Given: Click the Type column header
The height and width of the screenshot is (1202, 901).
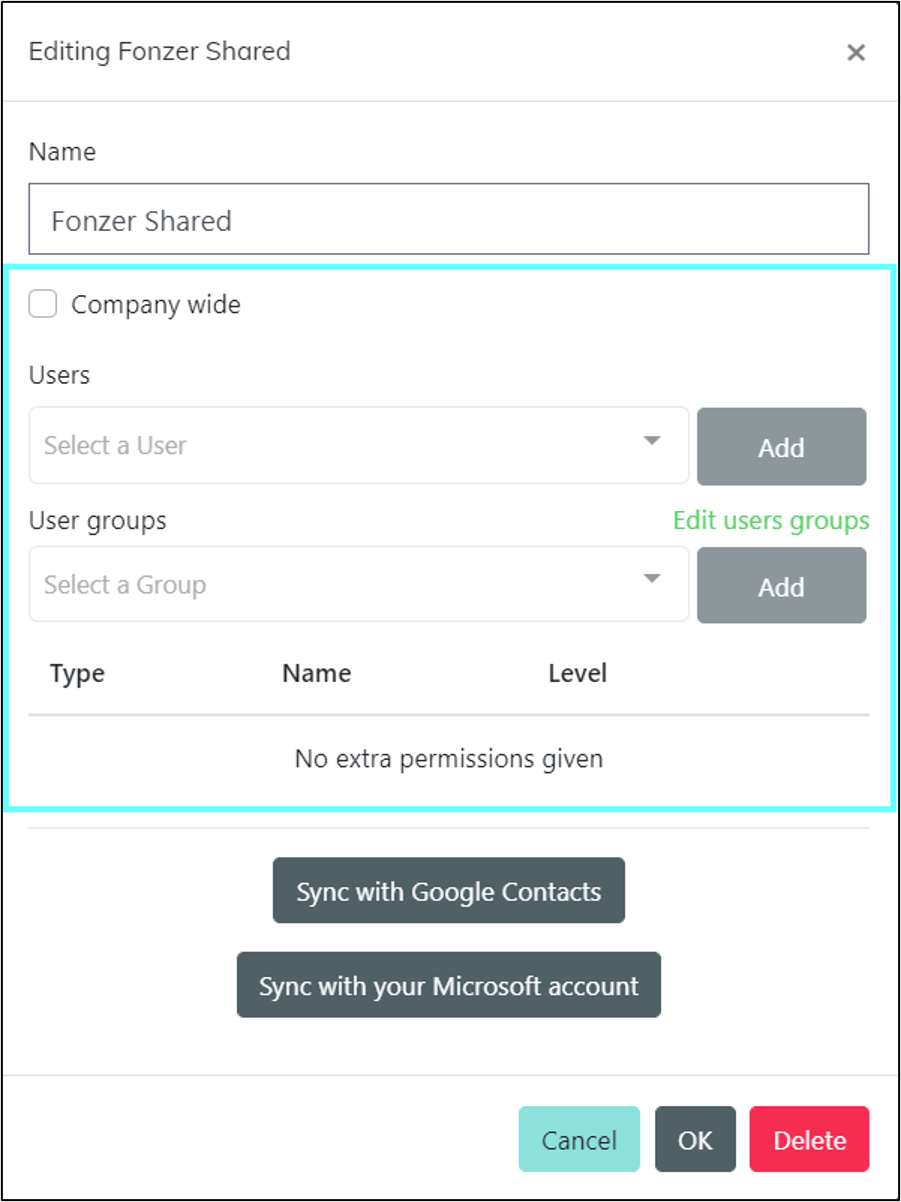Looking at the screenshot, I should coord(77,674).
